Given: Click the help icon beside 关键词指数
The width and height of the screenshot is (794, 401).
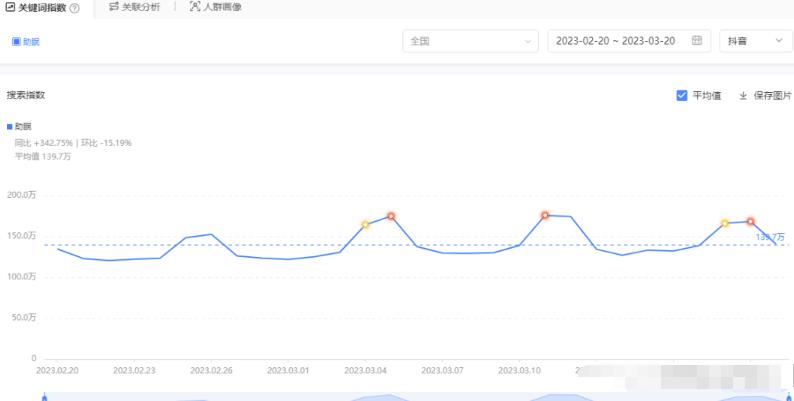Looking at the screenshot, I should [75, 8].
